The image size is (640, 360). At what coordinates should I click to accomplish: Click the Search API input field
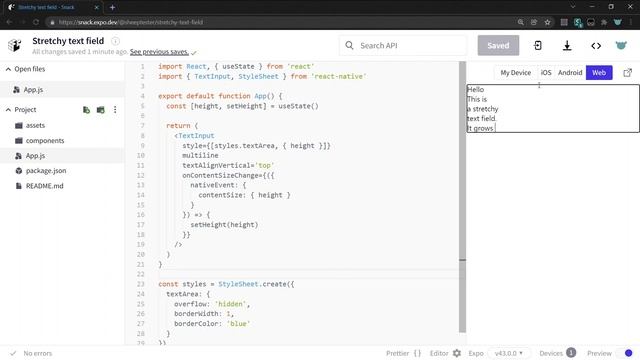[x=403, y=45]
